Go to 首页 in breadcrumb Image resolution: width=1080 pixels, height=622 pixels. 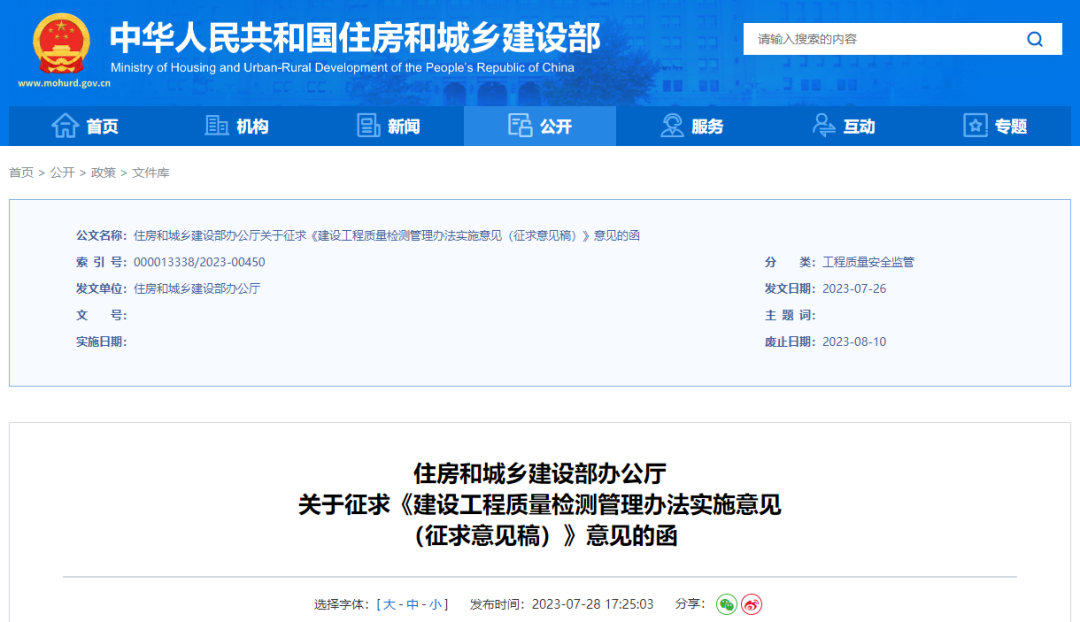[21, 173]
